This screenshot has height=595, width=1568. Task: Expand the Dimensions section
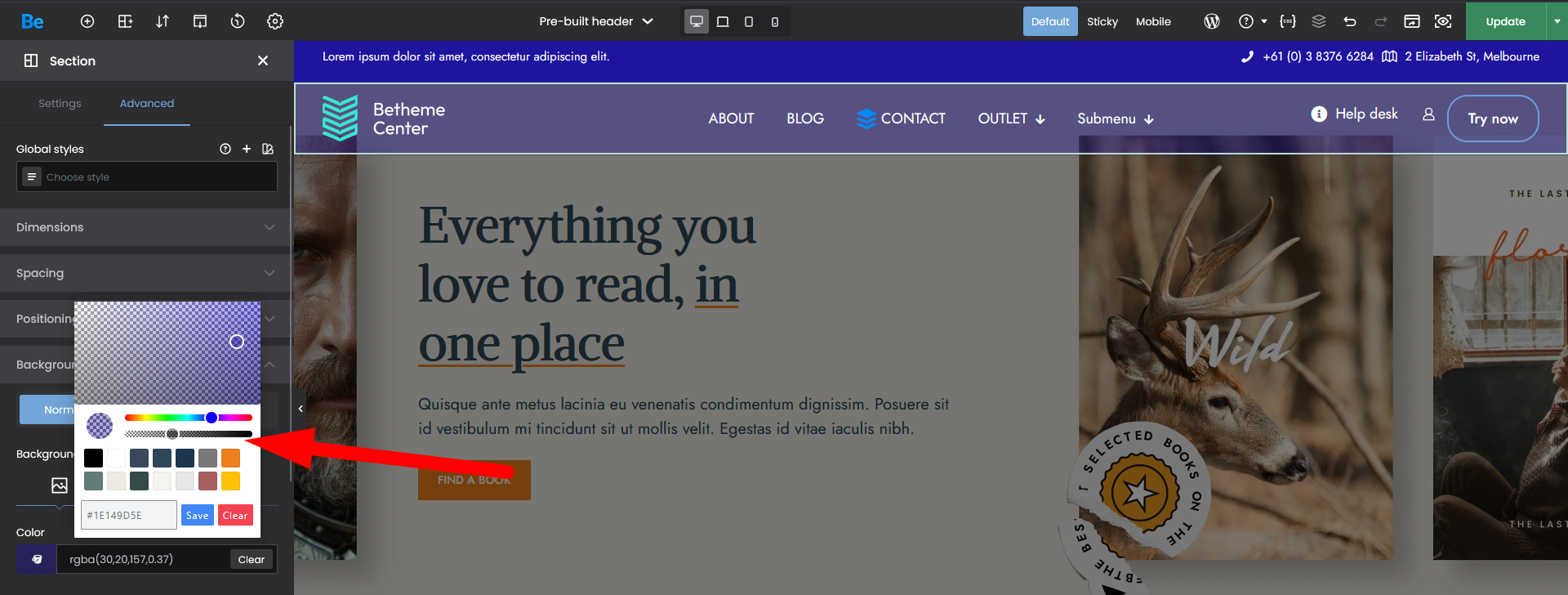point(145,227)
